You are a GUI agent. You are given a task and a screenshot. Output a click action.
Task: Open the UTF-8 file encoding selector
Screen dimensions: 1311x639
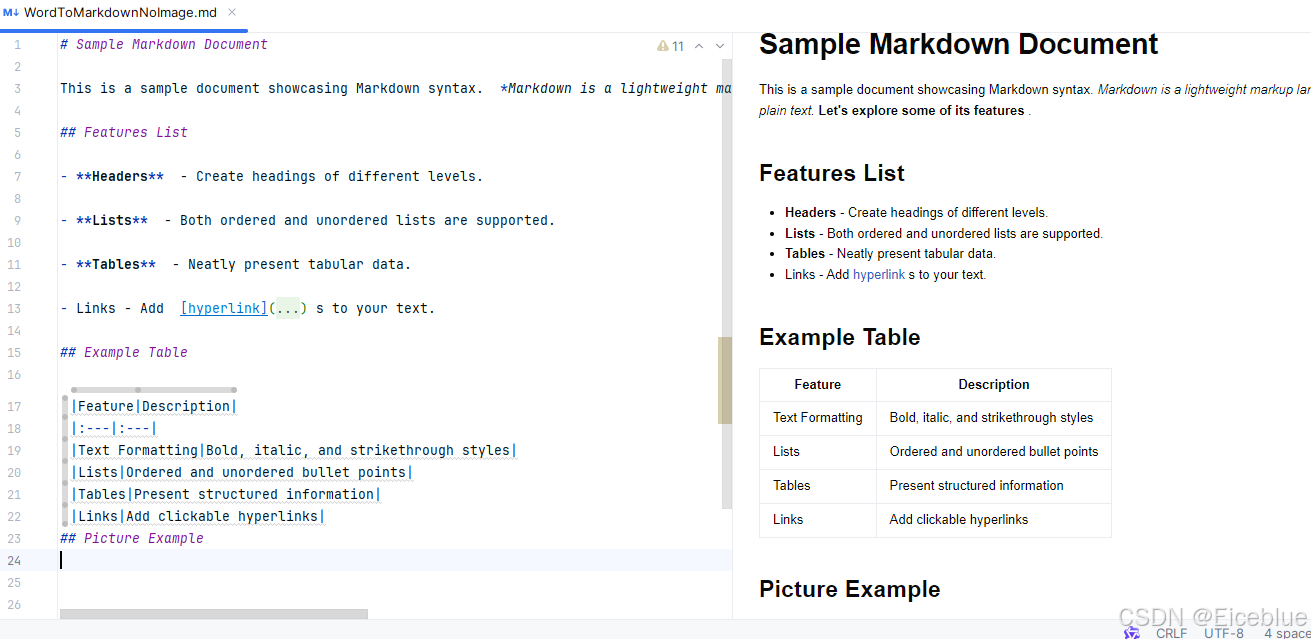[x=1224, y=633]
